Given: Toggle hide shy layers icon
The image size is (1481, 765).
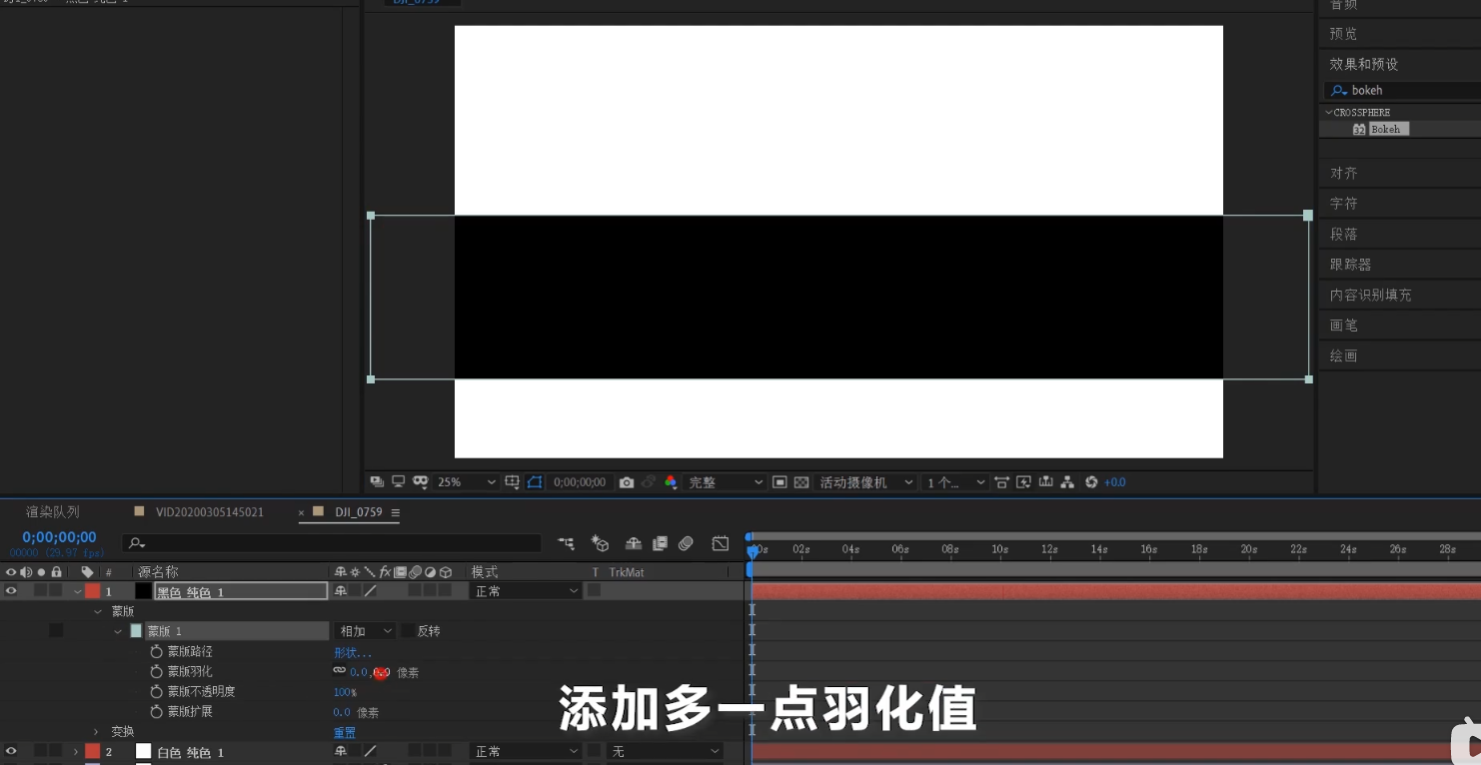Looking at the screenshot, I should tap(633, 543).
